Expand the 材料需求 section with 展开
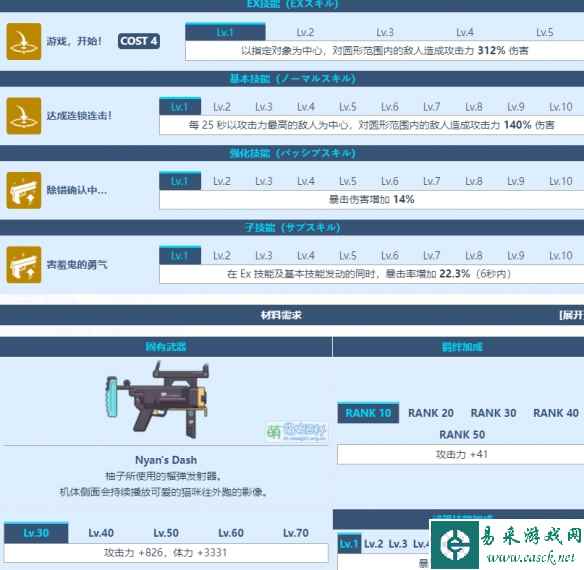584x570 pixels. [571, 315]
